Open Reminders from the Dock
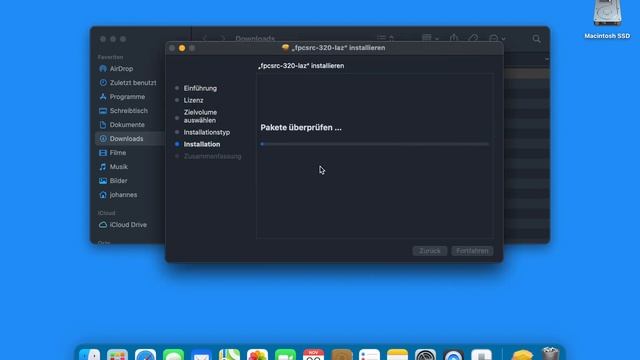 [369, 354]
